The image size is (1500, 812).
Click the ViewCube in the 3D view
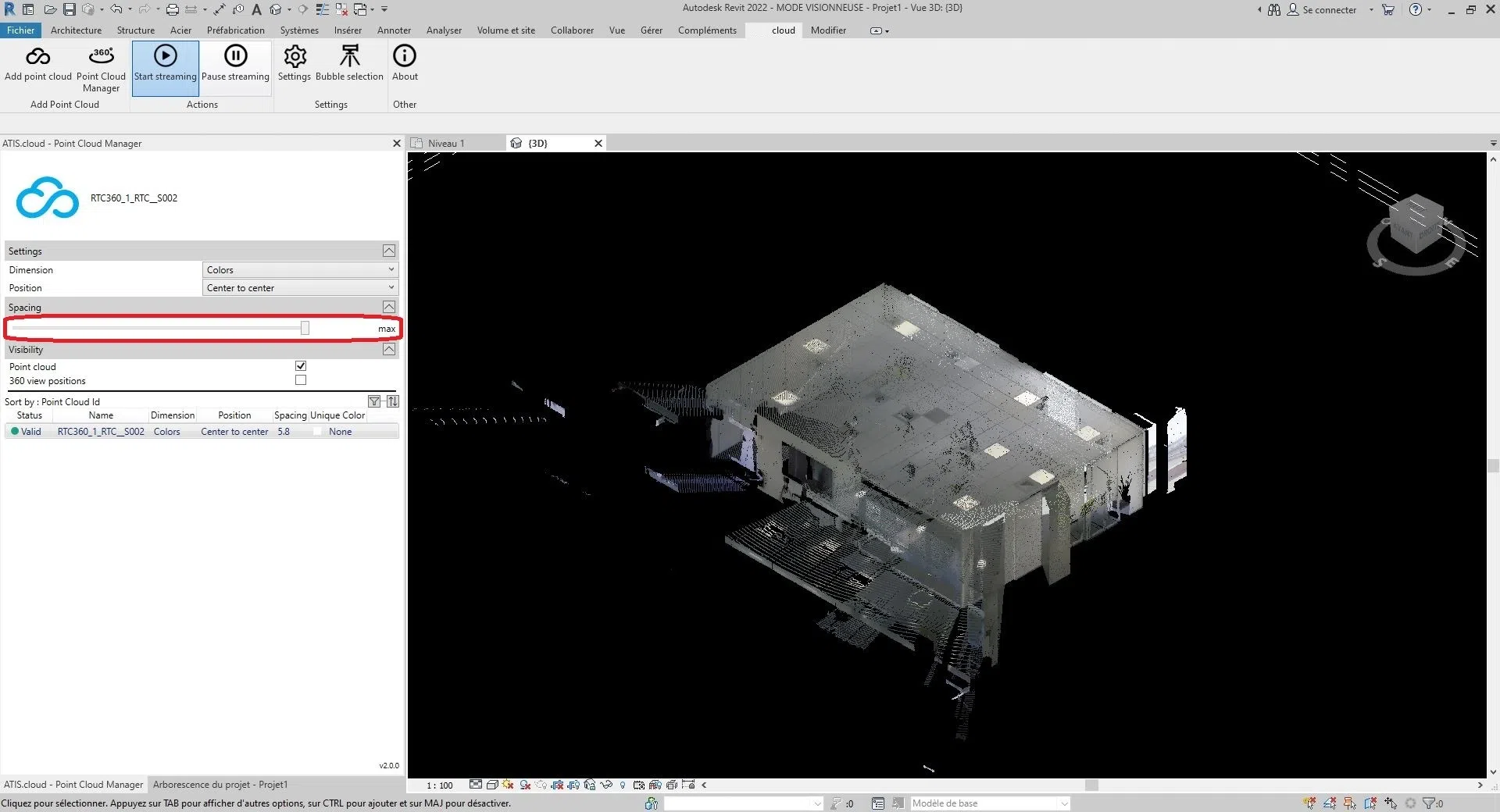(x=1416, y=224)
